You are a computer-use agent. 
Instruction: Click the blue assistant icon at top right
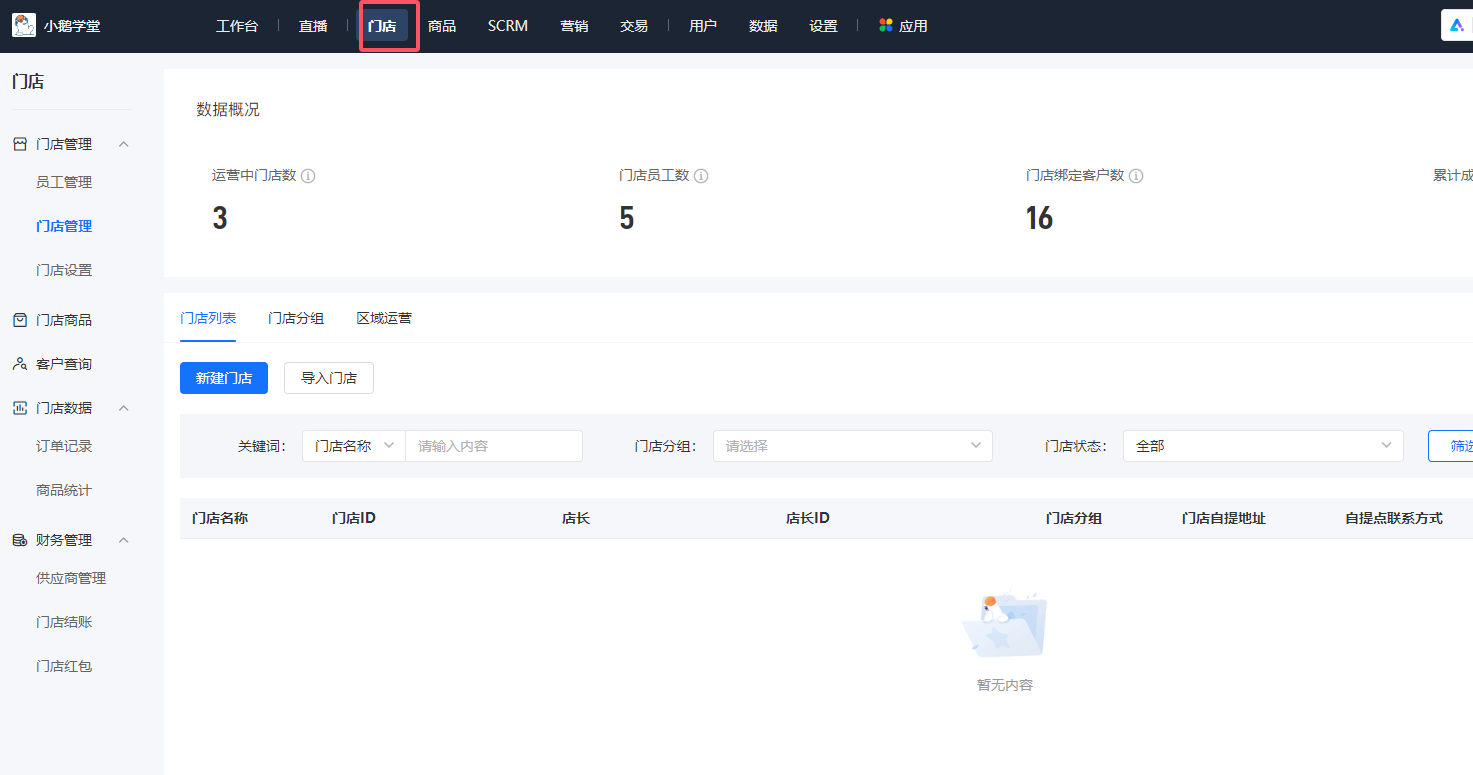coord(1456,25)
